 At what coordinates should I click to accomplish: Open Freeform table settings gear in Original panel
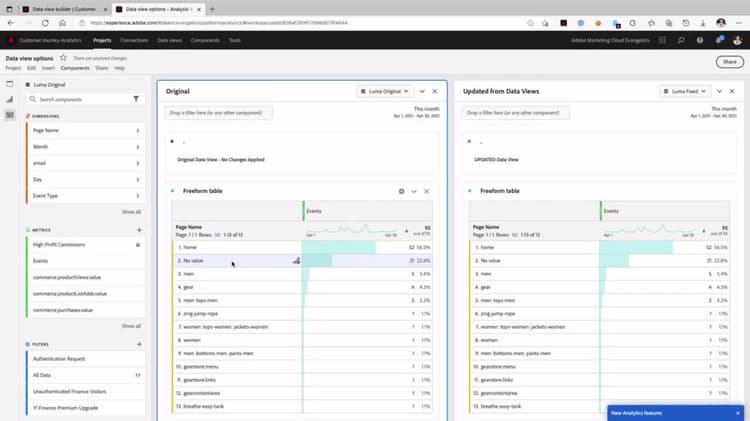point(401,191)
